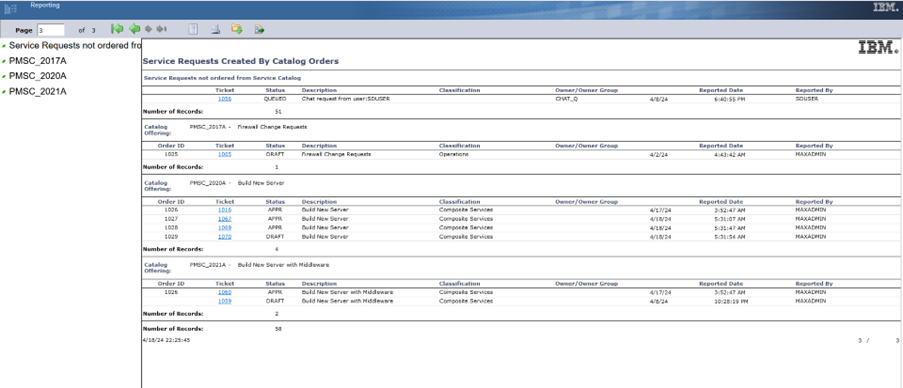Click the Operations classification cell
This screenshot has height=388, width=903.
coord(454,154)
